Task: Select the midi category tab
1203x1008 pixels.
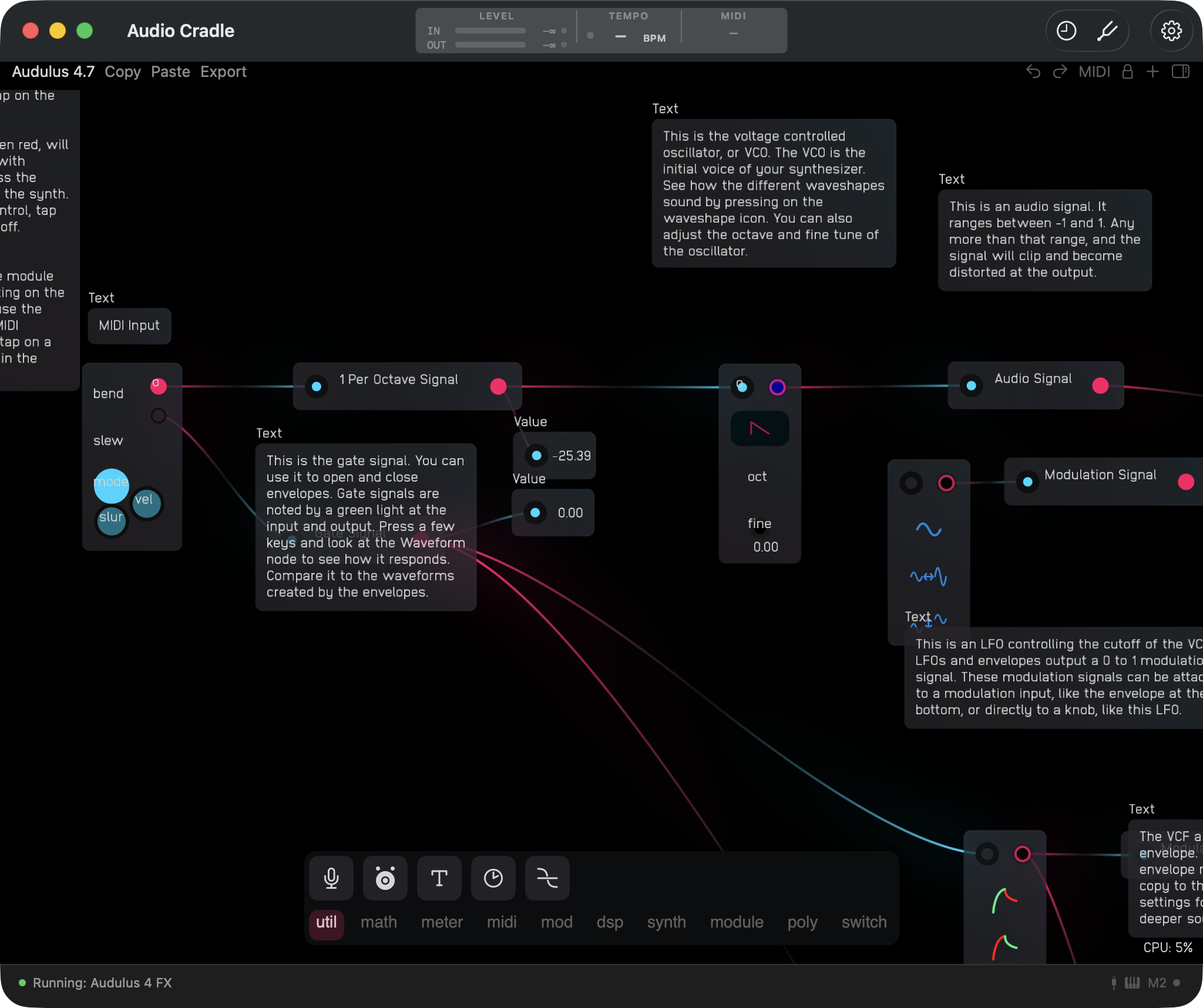Action: 502,922
